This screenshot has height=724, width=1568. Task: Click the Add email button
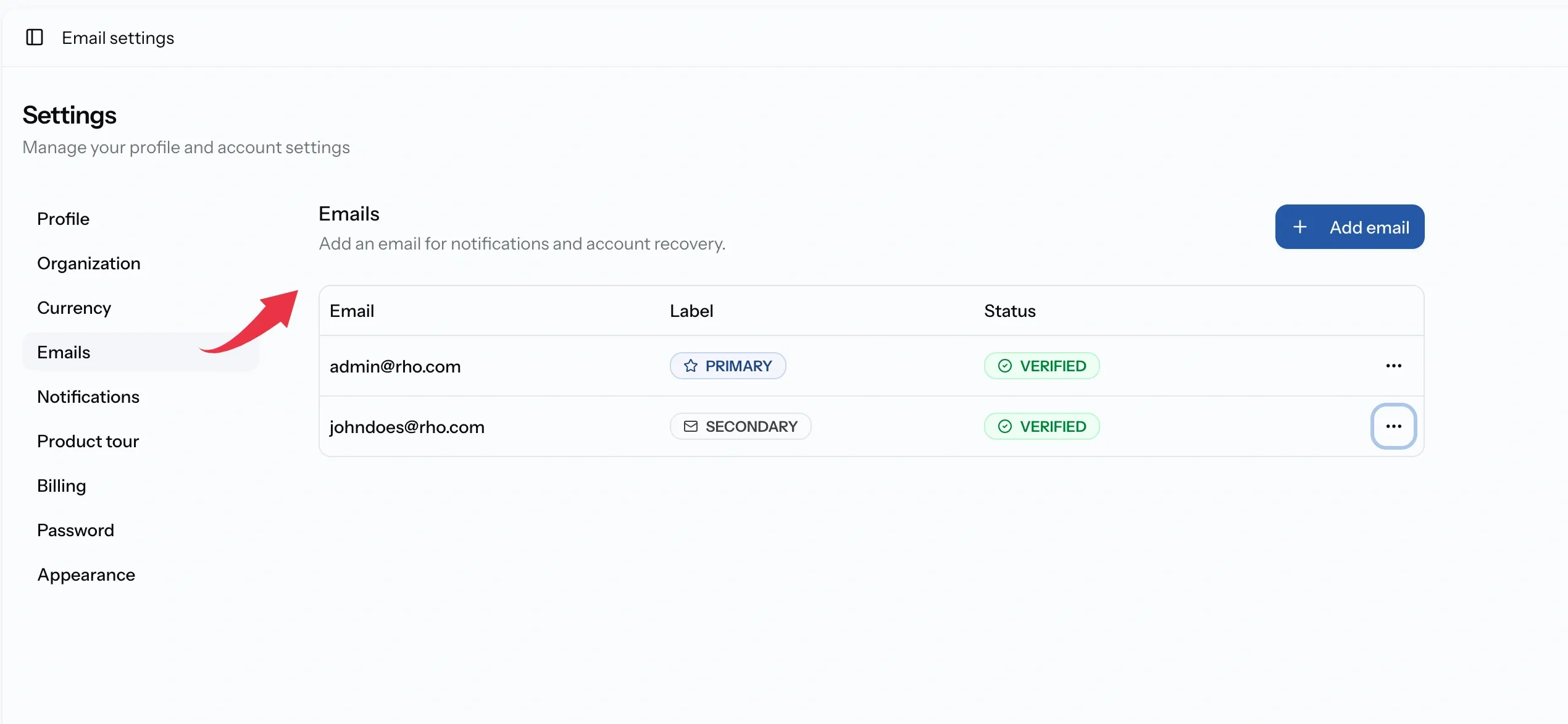click(1349, 227)
